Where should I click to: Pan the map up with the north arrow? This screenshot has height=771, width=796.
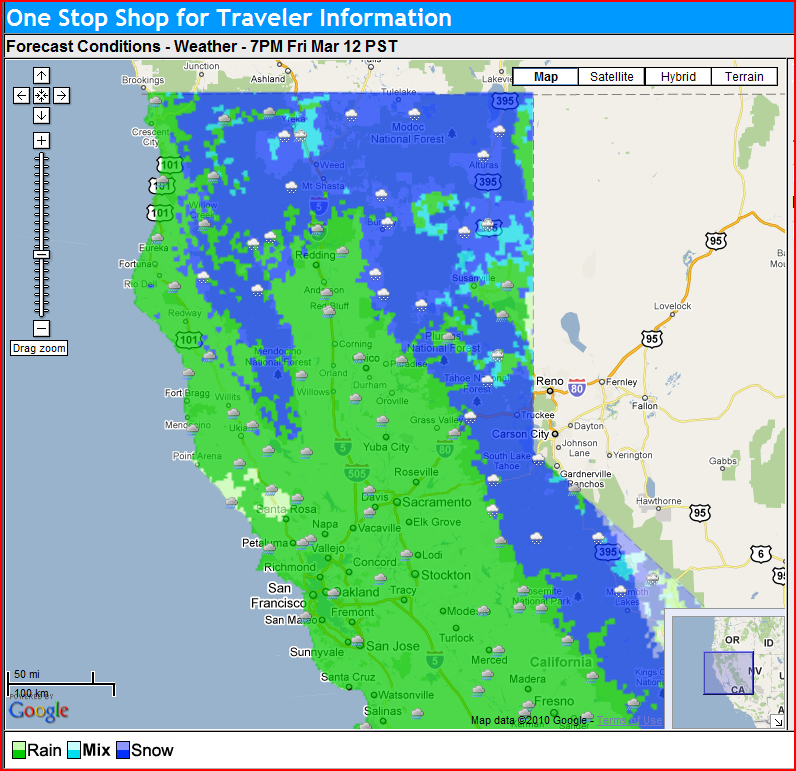pos(41,76)
